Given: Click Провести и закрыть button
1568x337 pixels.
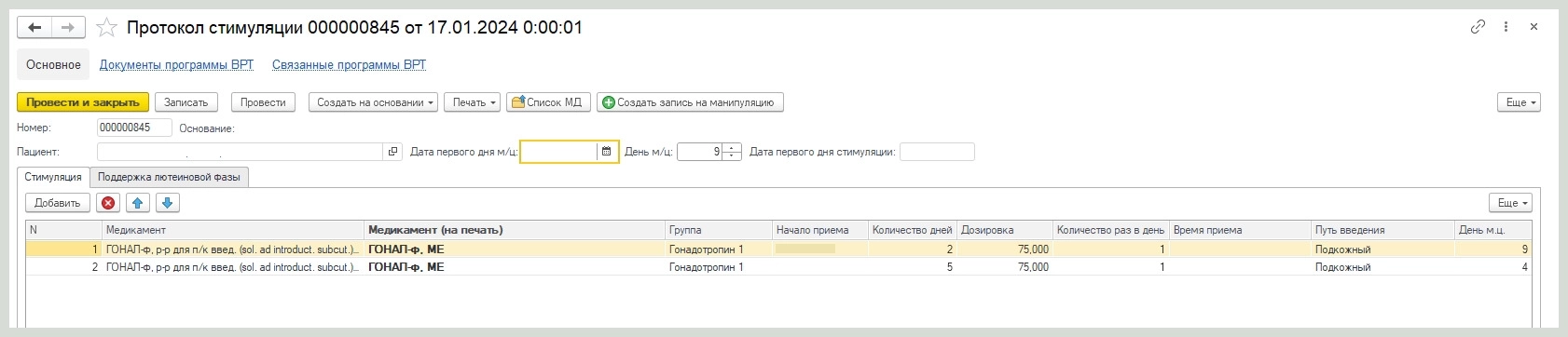Looking at the screenshot, I should click(x=83, y=102).
